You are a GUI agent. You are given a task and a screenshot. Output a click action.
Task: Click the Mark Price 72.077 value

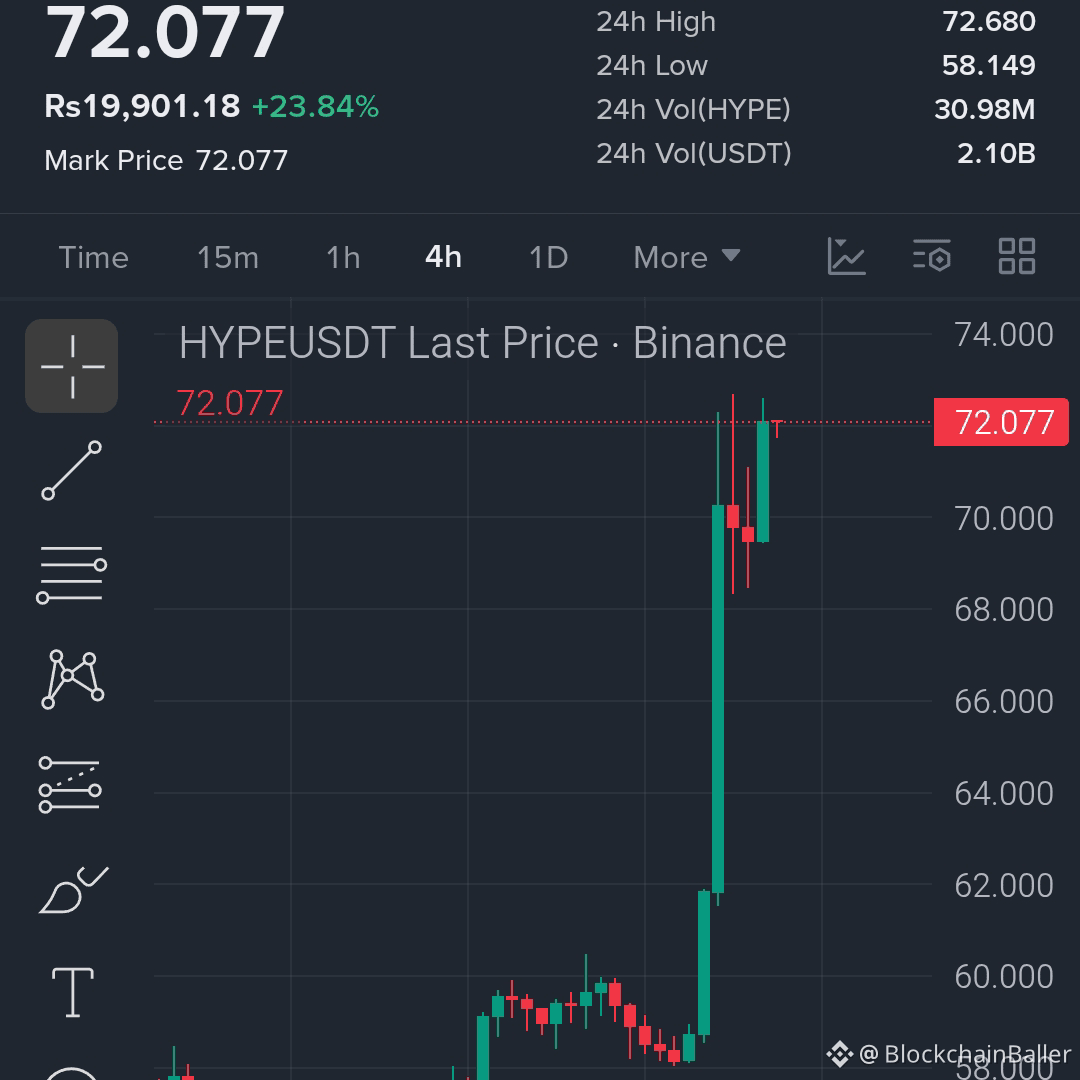pos(242,160)
